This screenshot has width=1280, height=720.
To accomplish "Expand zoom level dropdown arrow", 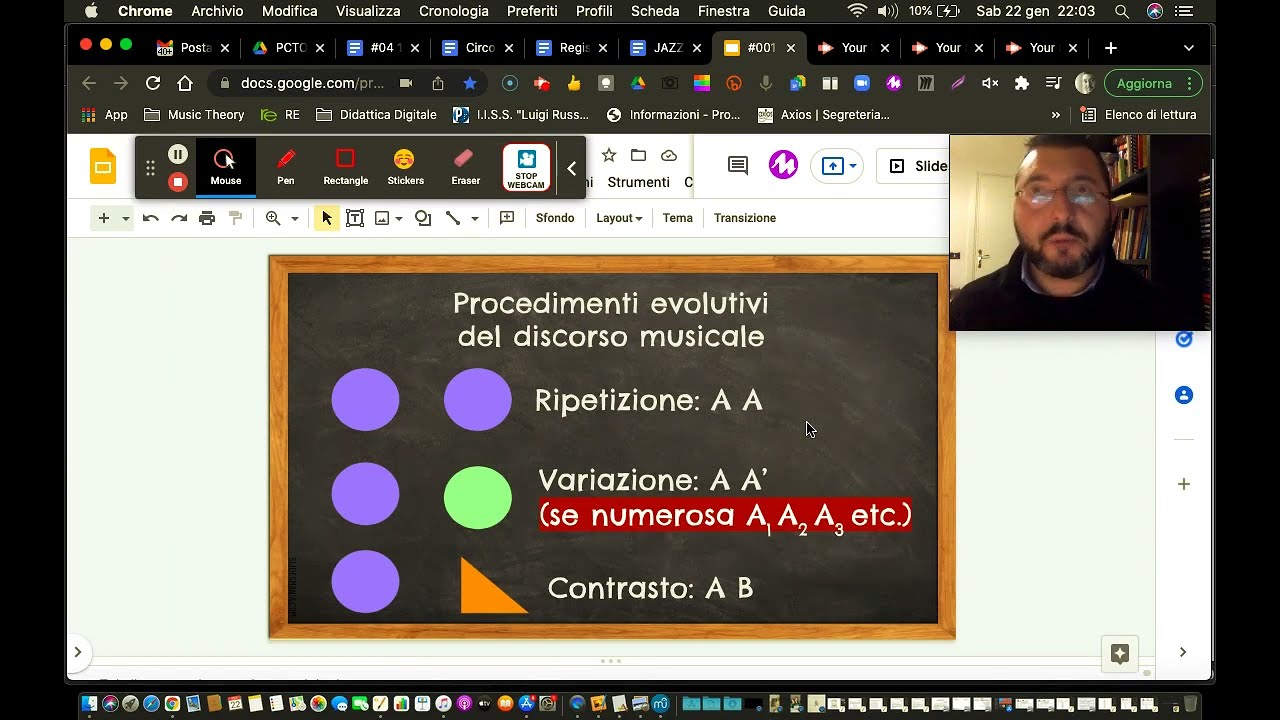I will point(294,218).
